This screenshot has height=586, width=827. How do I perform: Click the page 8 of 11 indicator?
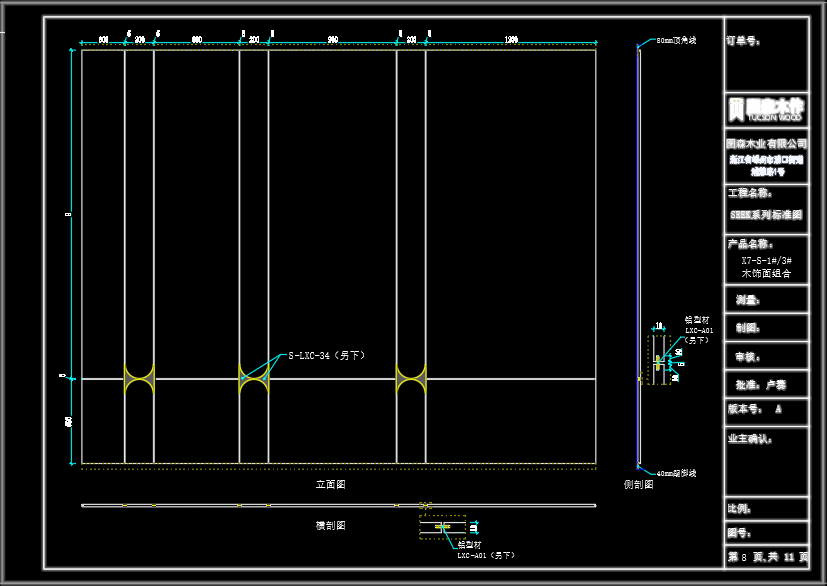[x=766, y=557]
